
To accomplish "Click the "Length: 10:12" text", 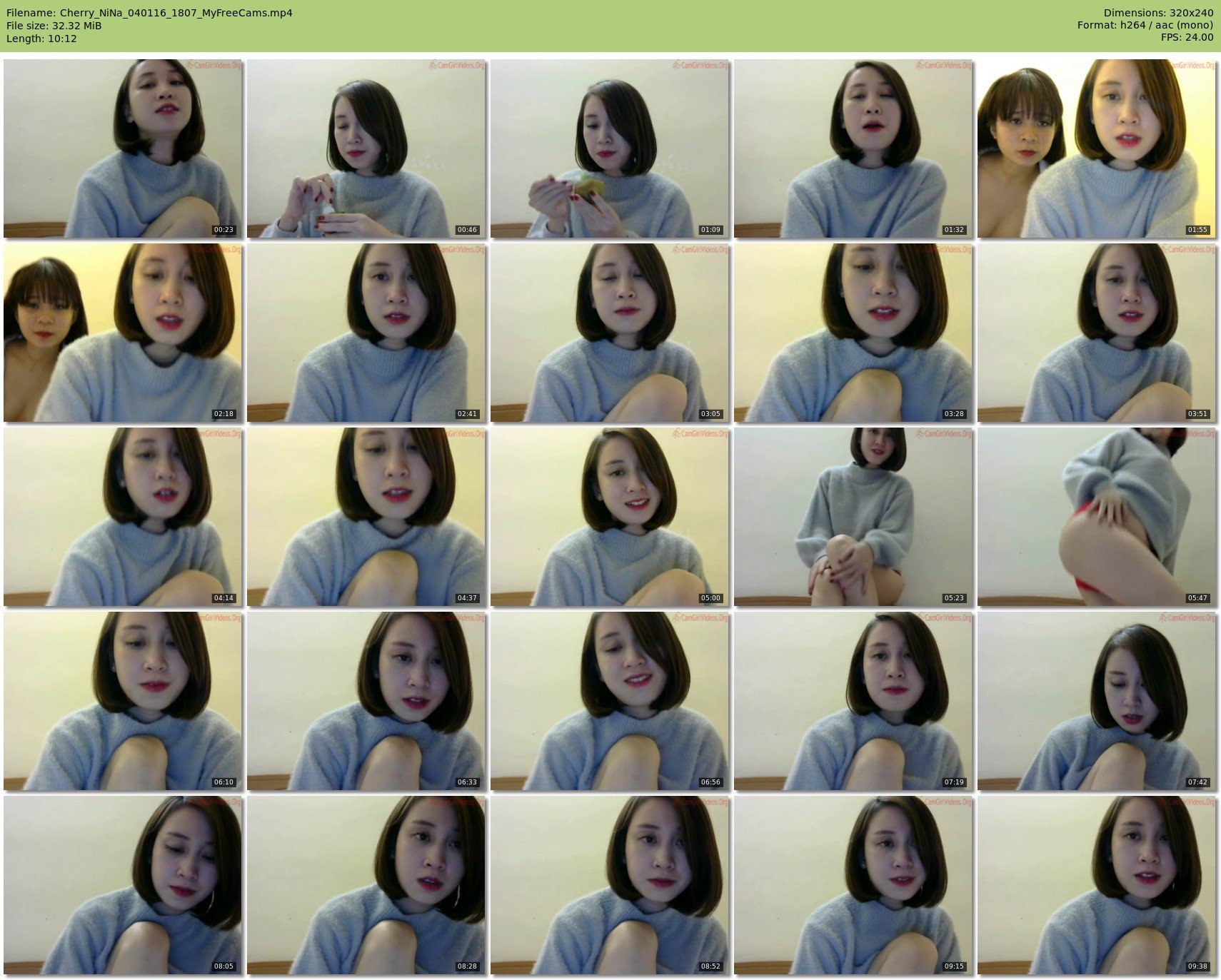I will click(41, 39).
